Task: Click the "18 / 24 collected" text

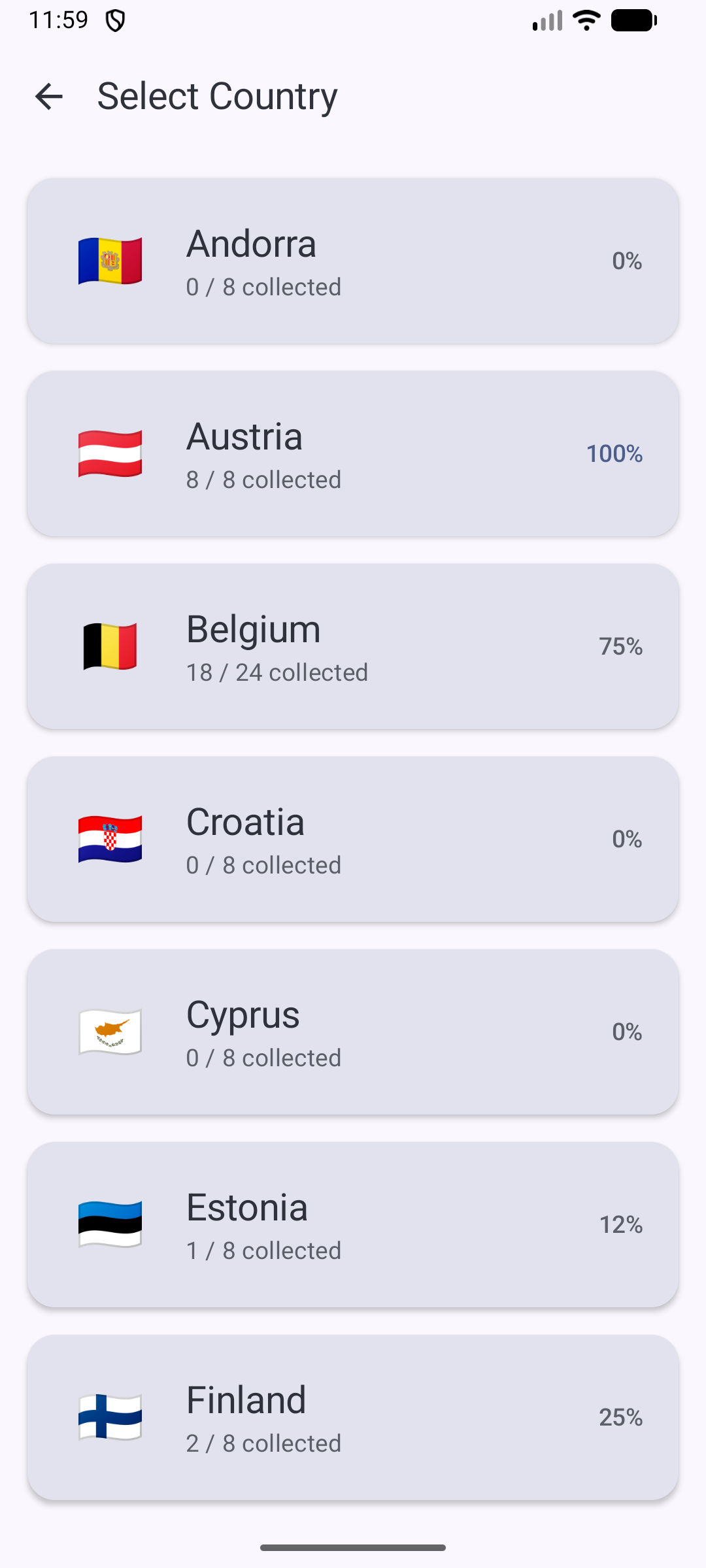Action: tap(277, 672)
